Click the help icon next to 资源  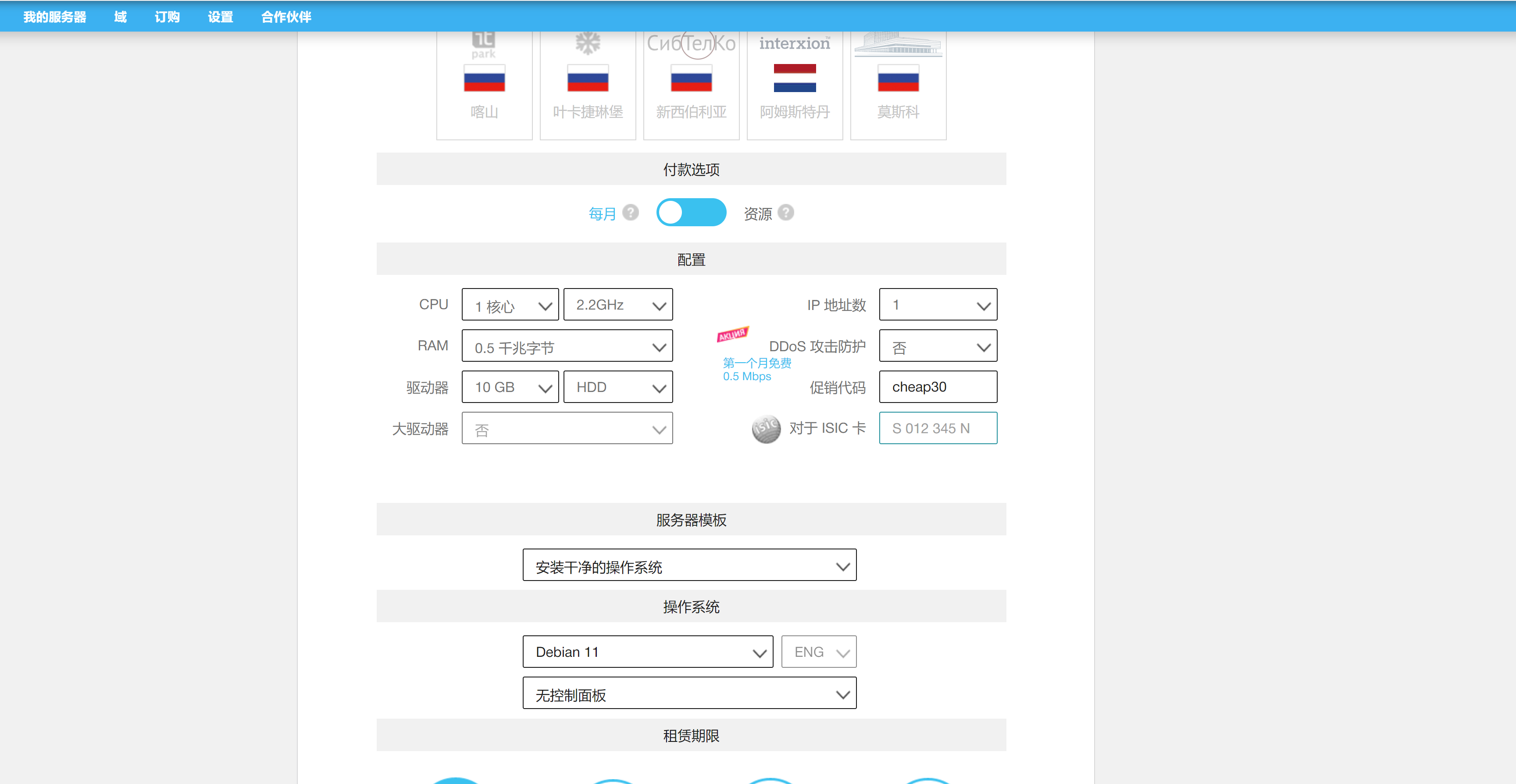[785, 213]
